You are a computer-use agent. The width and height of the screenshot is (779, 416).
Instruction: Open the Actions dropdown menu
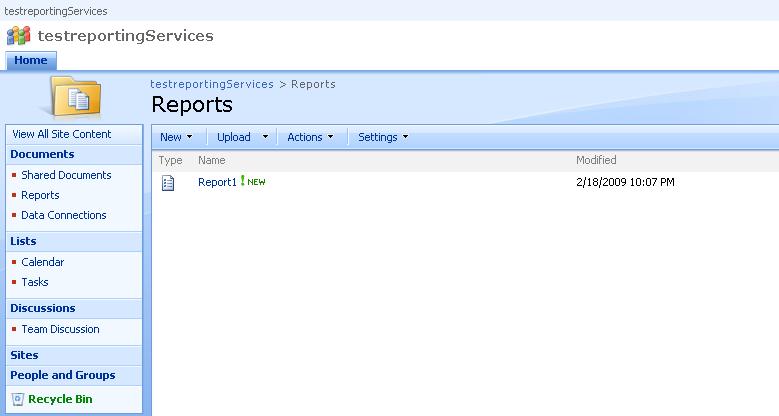310,137
